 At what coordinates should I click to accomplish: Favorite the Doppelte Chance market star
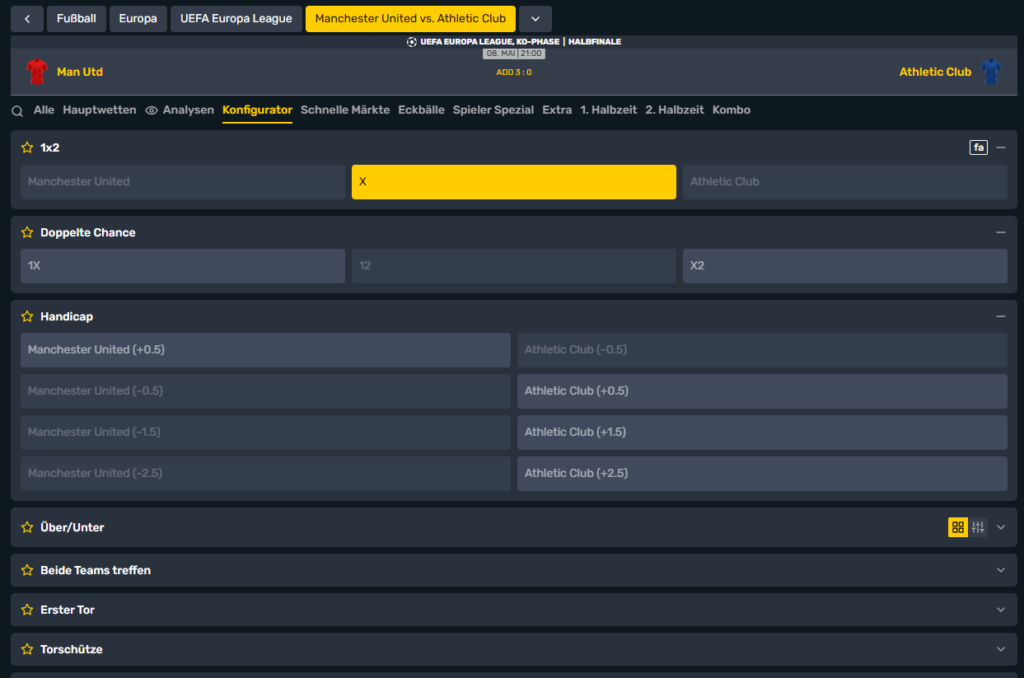point(27,233)
